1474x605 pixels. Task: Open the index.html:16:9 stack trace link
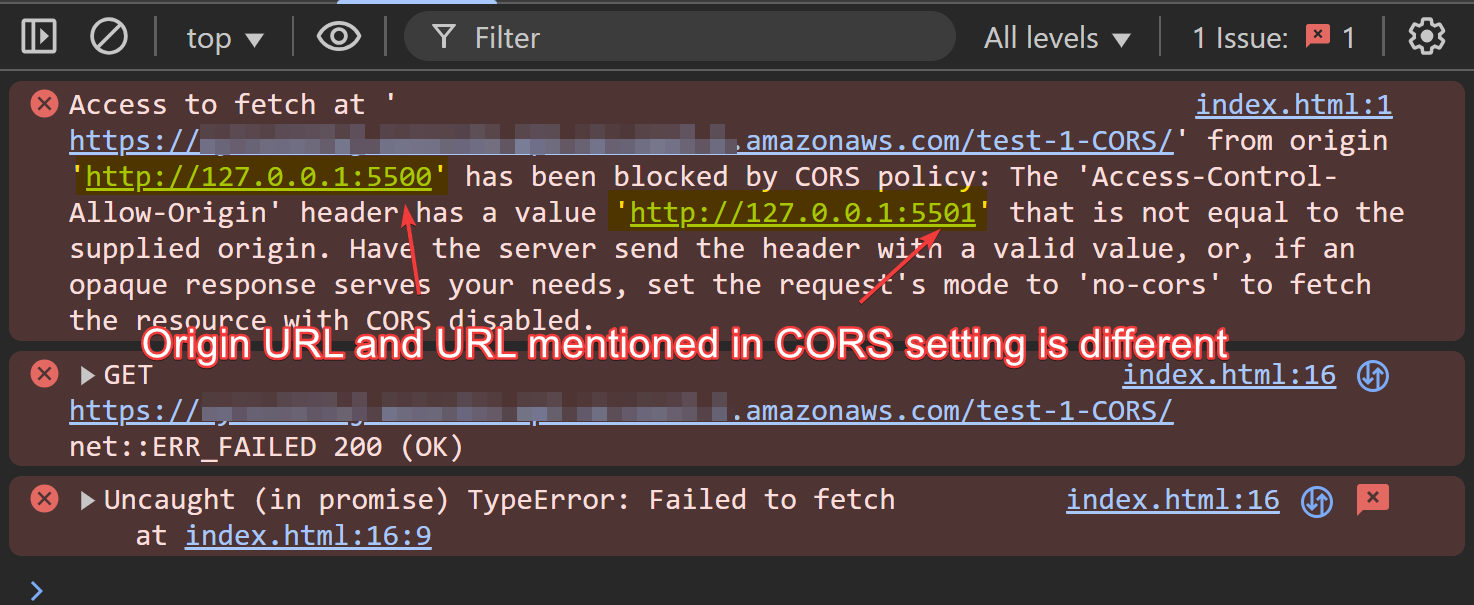[308, 536]
